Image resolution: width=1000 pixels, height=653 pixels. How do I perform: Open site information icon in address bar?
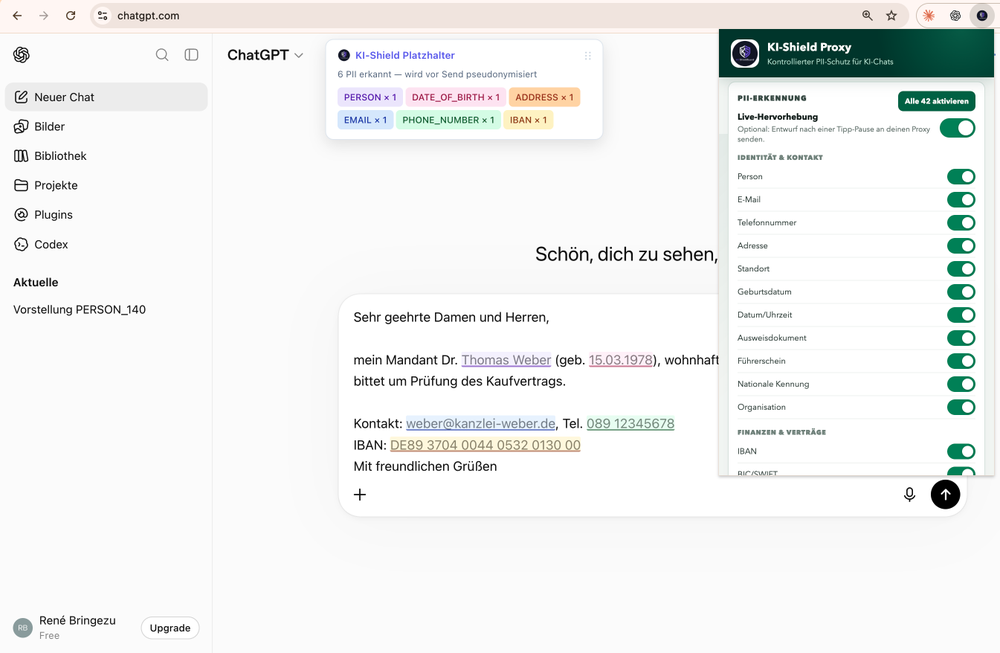coord(103,16)
